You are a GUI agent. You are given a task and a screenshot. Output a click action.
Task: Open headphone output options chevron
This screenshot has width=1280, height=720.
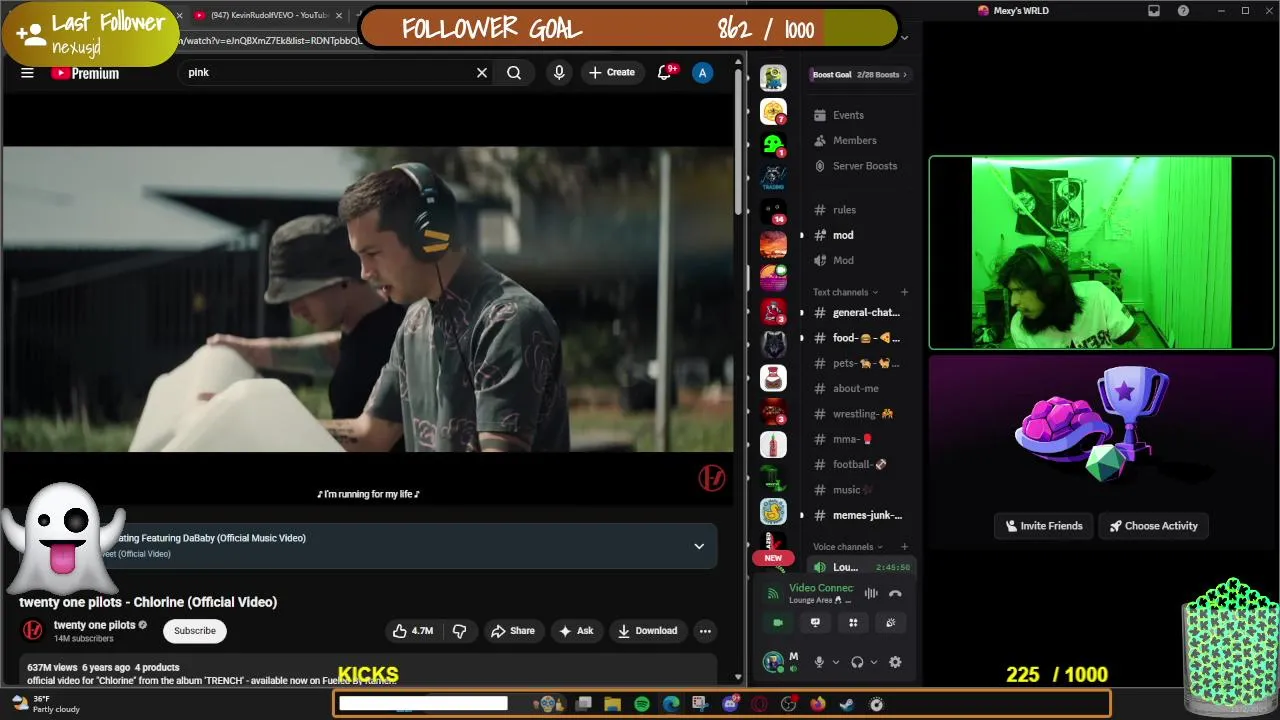coord(873,662)
